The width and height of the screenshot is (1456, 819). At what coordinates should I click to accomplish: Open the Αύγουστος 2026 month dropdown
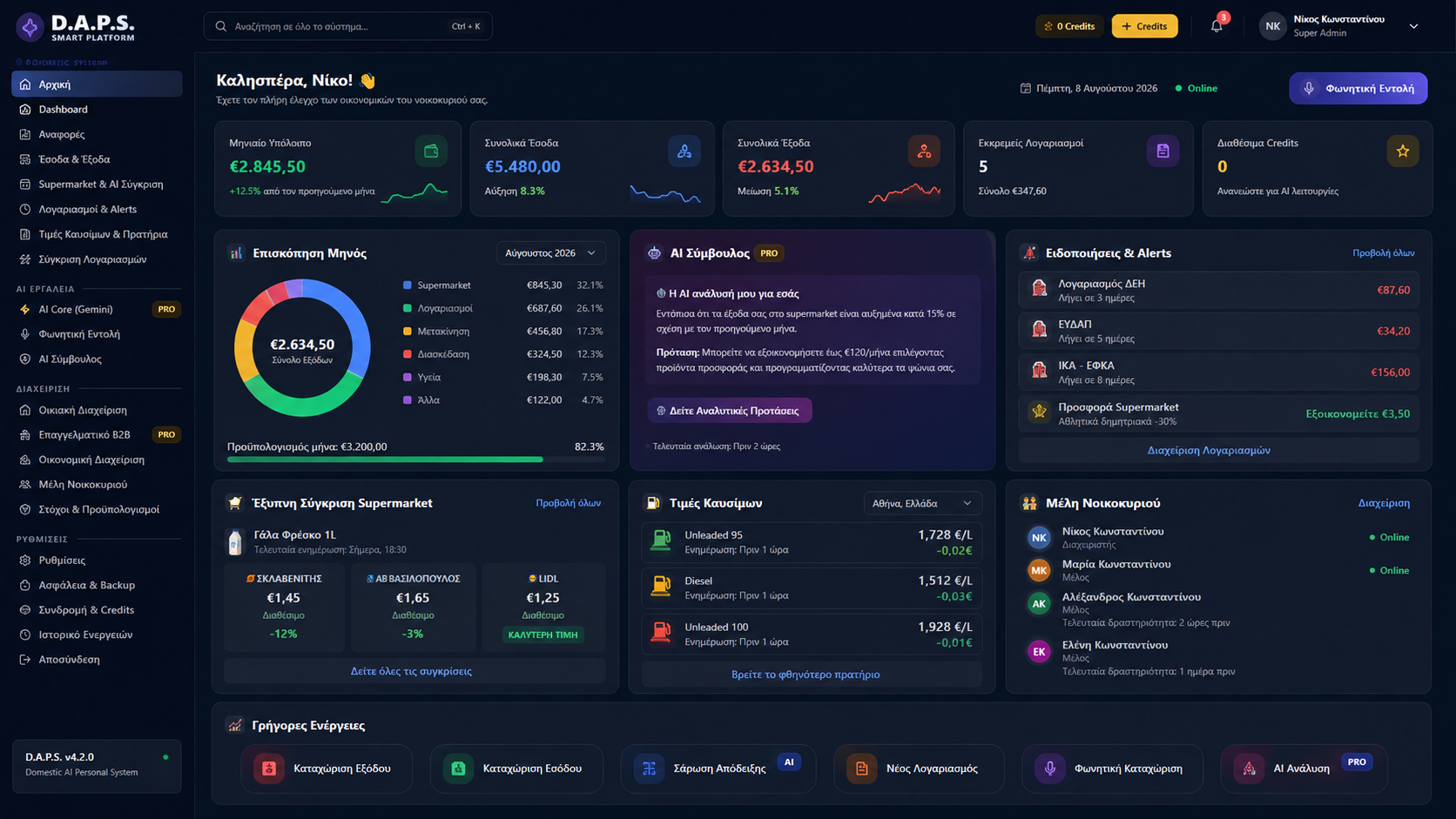point(551,253)
